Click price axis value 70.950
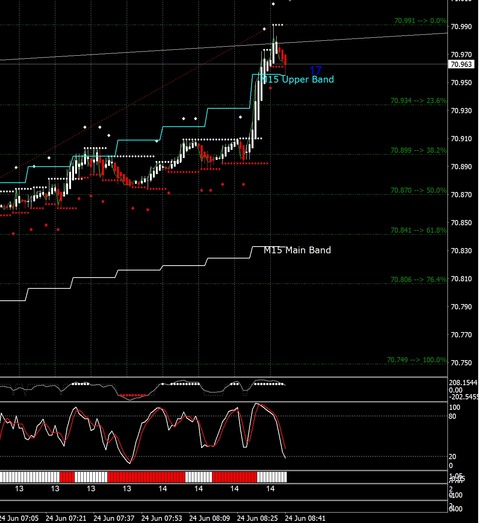 [x=461, y=83]
